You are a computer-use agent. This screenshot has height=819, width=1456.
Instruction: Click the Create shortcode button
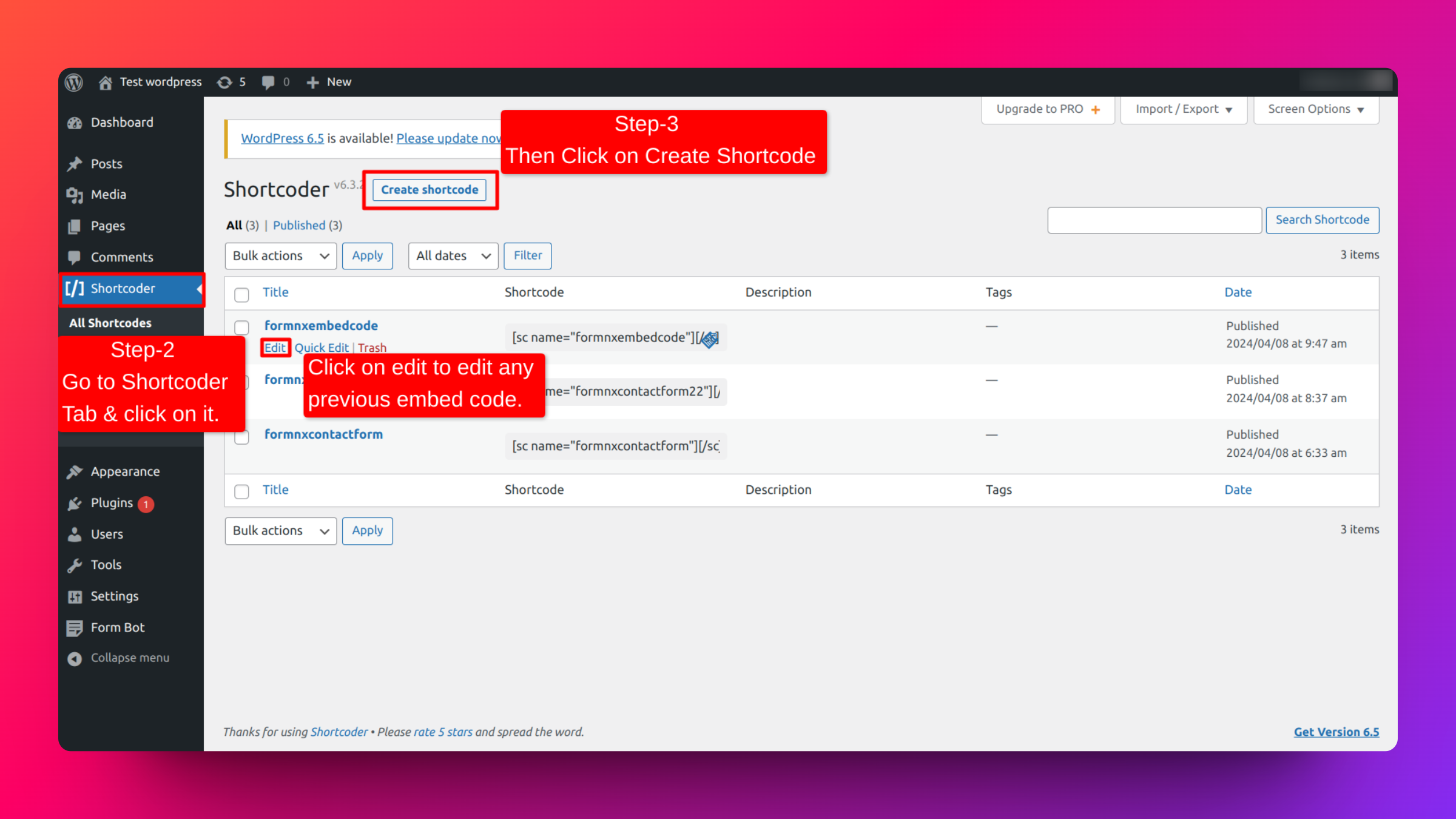point(430,190)
